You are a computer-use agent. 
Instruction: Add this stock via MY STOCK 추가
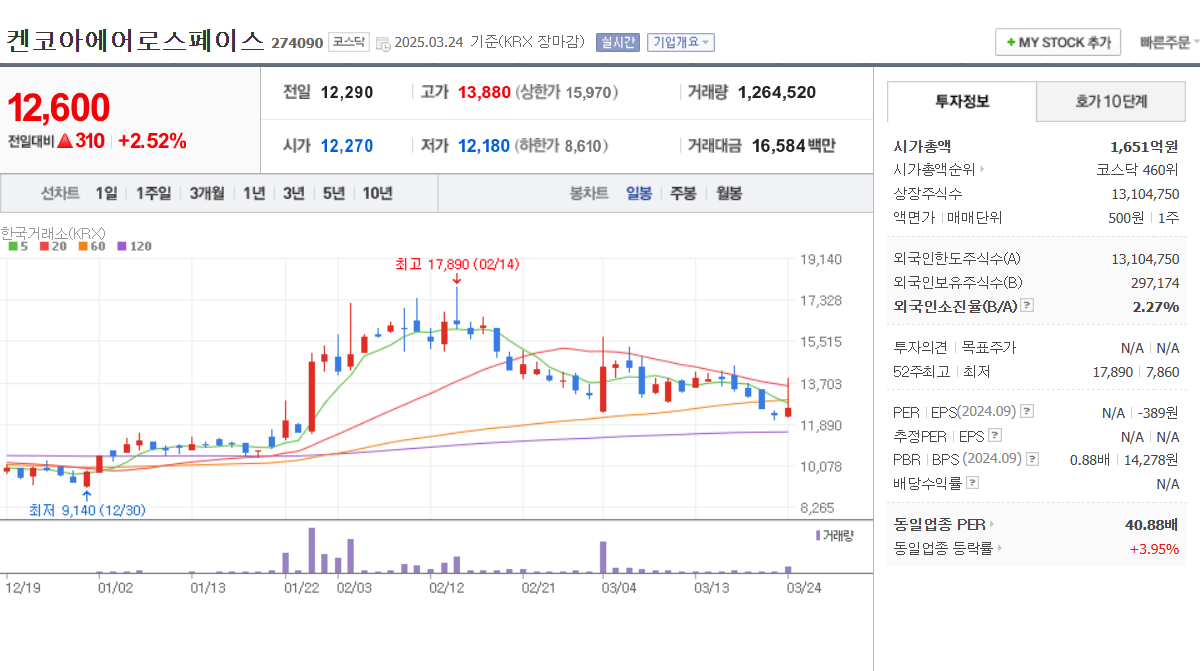pos(1058,43)
